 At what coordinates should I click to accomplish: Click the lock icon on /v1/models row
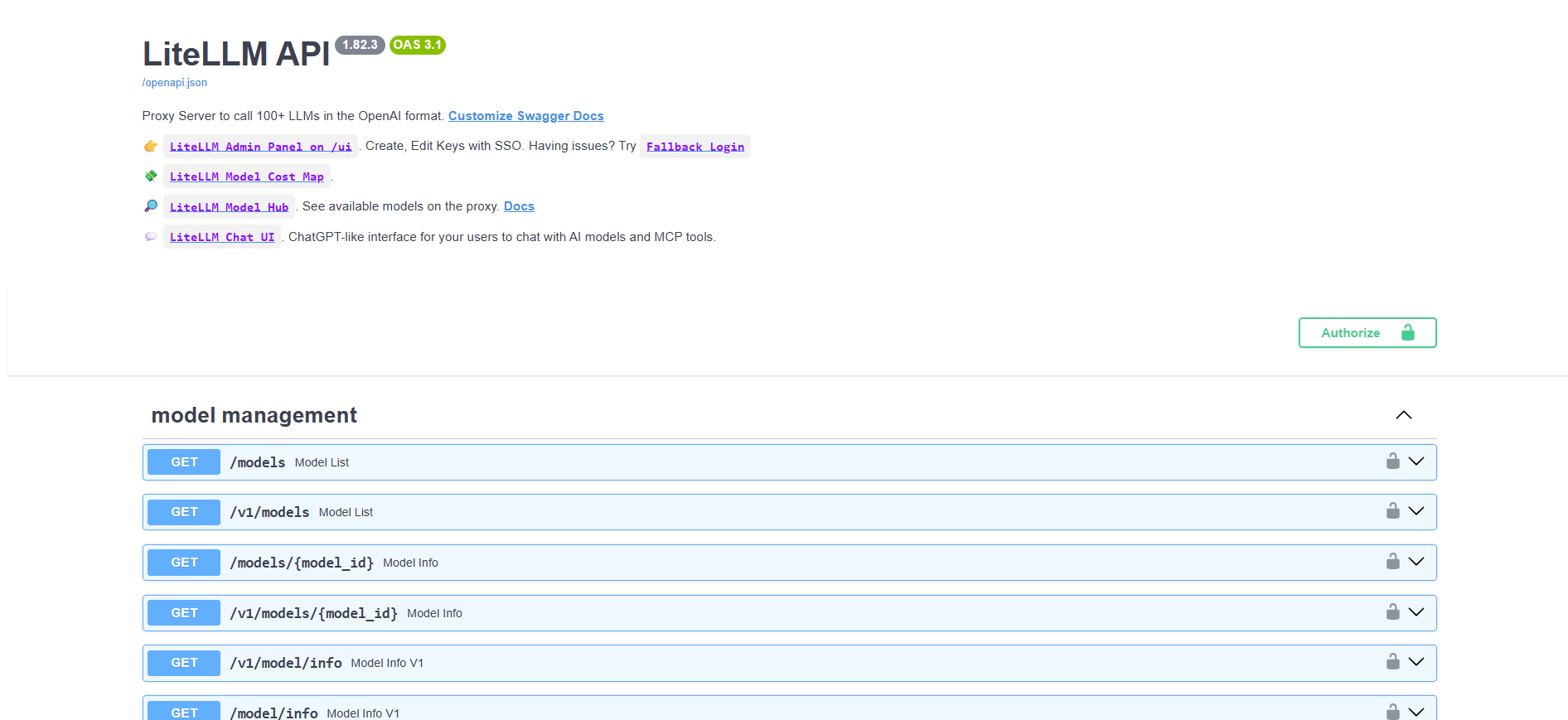tap(1393, 511)
